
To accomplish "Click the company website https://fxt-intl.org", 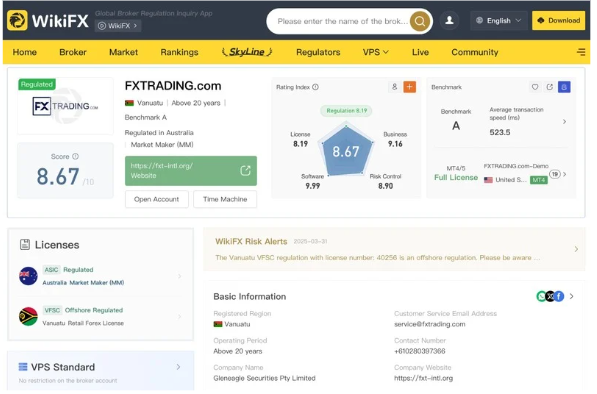I will [x=423, y=378].
